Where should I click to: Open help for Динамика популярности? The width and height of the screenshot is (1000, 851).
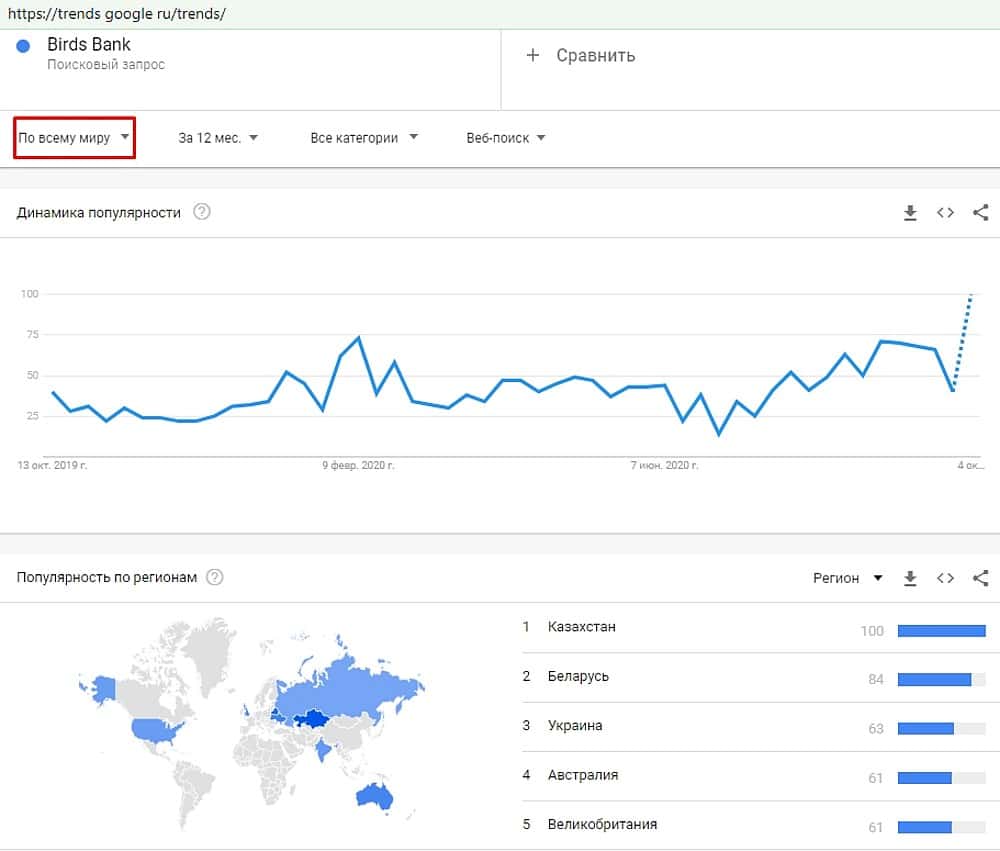202,212
